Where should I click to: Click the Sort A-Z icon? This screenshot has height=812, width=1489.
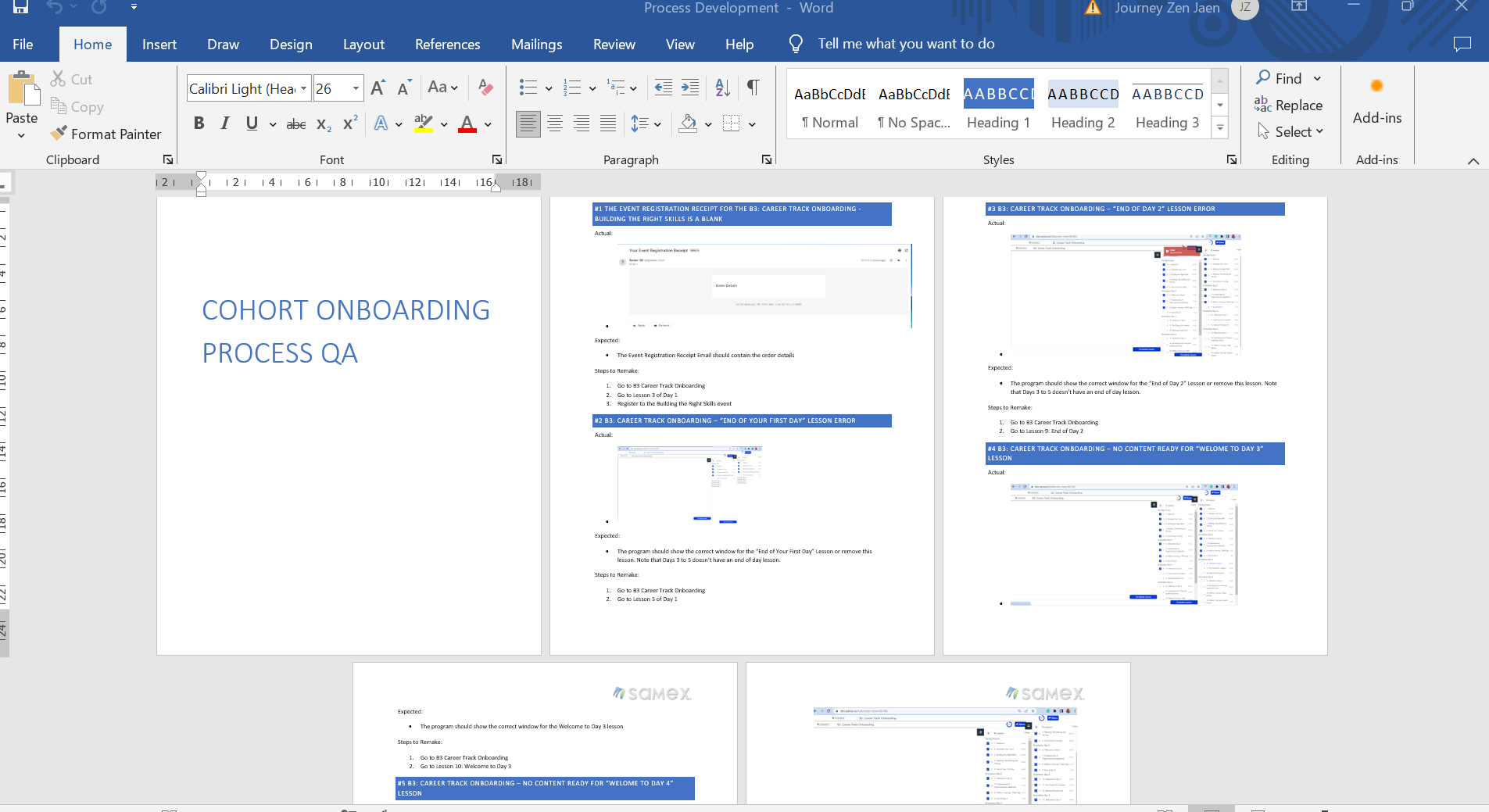(x=722, y=88)
